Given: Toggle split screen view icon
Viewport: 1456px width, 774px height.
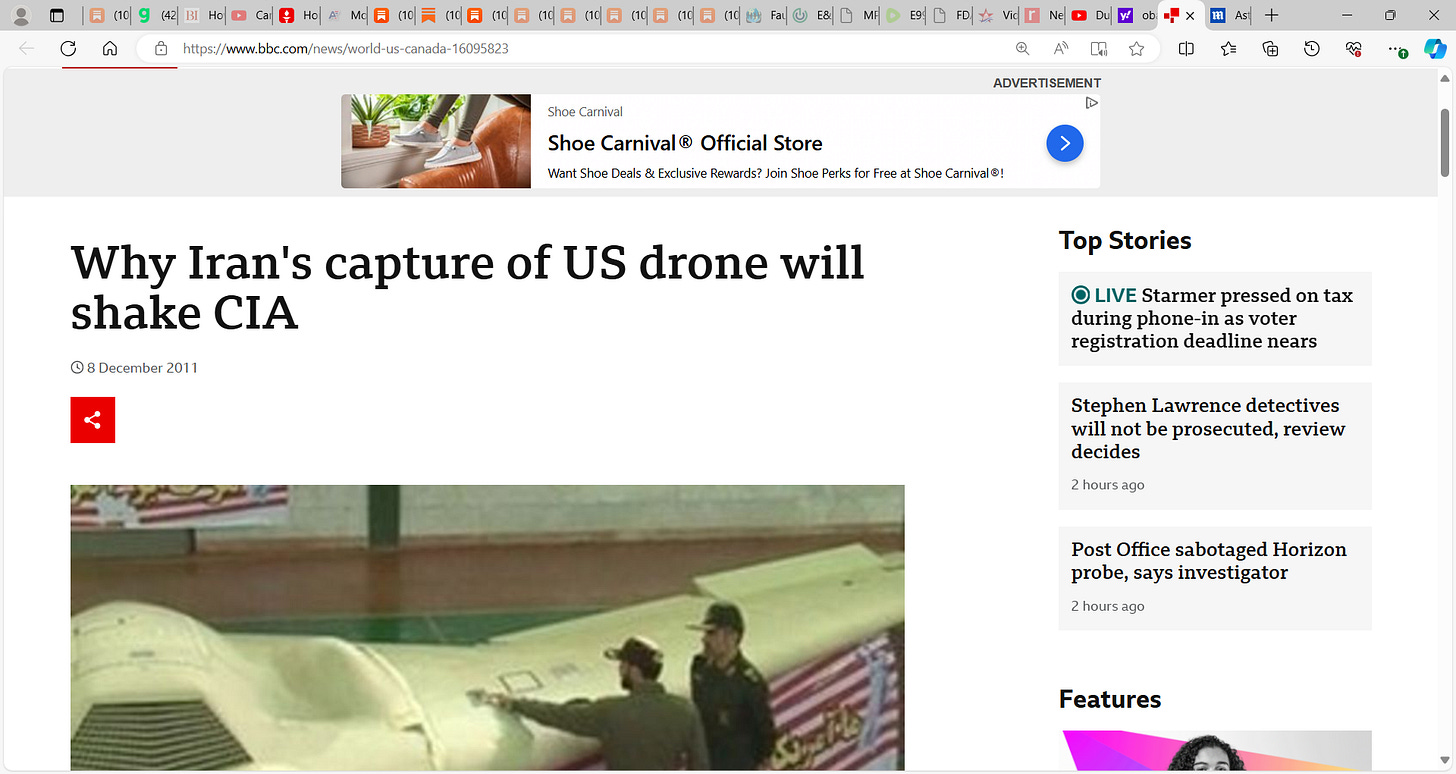Looking at the screenshot, I should coord(1186,48).
